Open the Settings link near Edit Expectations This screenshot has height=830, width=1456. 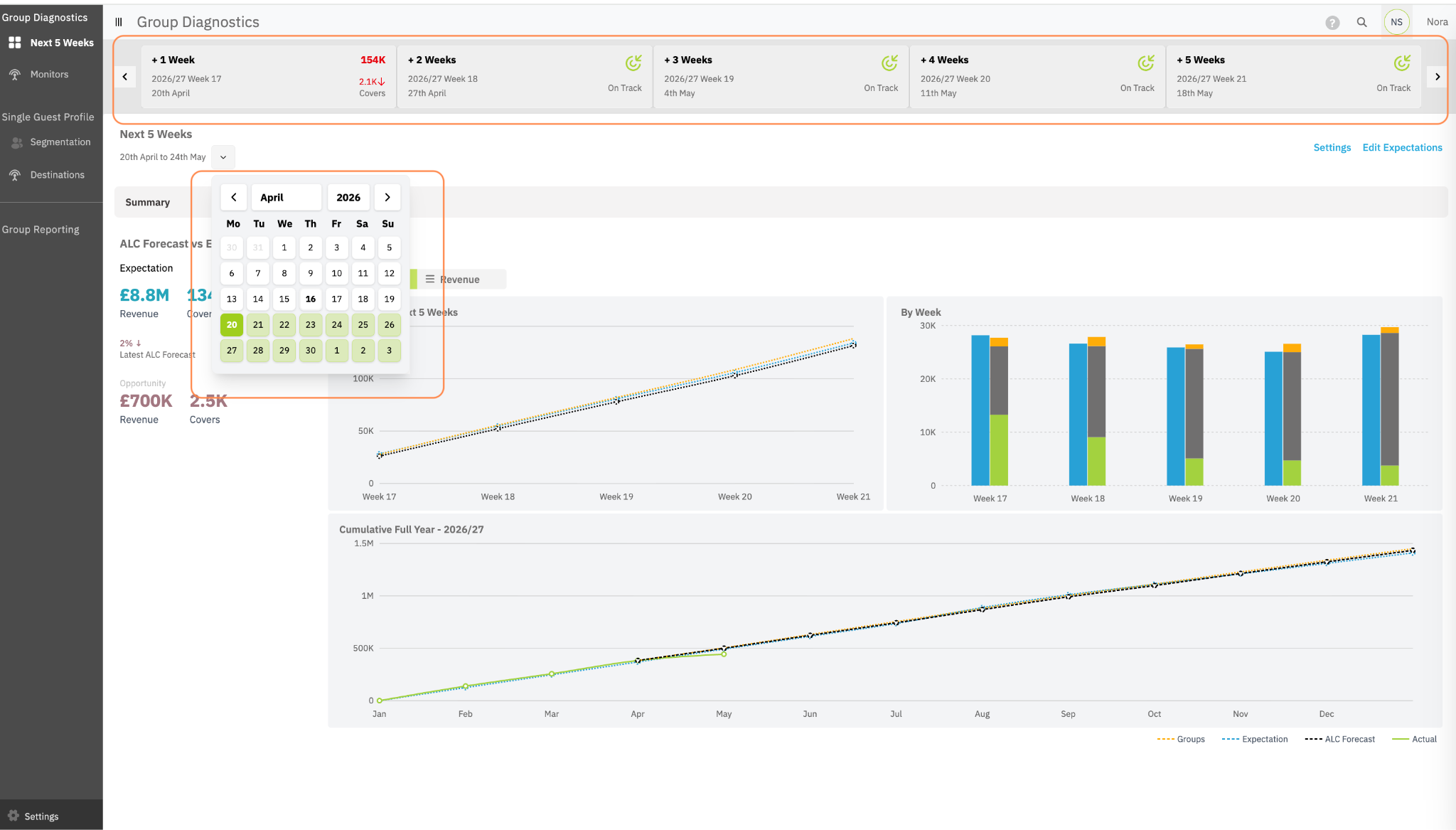pos(1332,147)
